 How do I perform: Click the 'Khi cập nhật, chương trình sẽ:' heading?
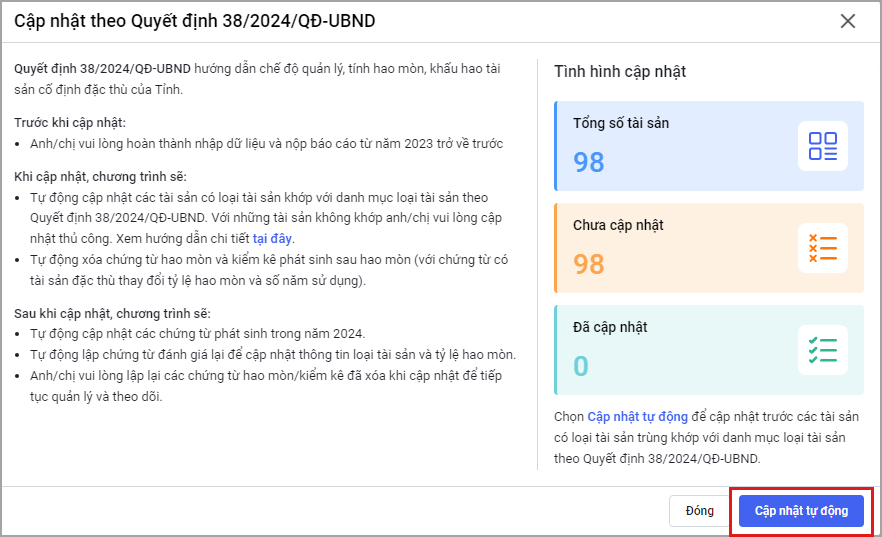coord(100,177)
